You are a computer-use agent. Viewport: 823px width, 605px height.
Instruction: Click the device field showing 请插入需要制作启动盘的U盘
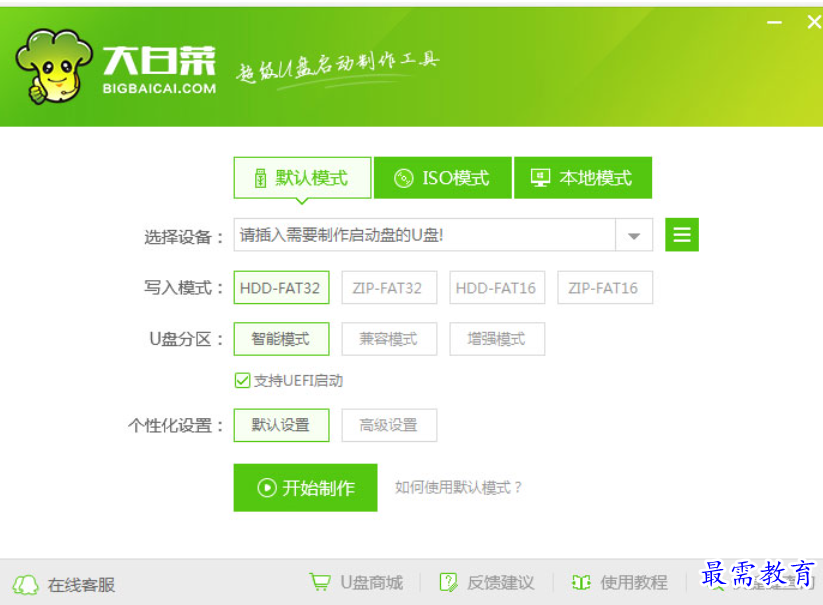[425, 235]
